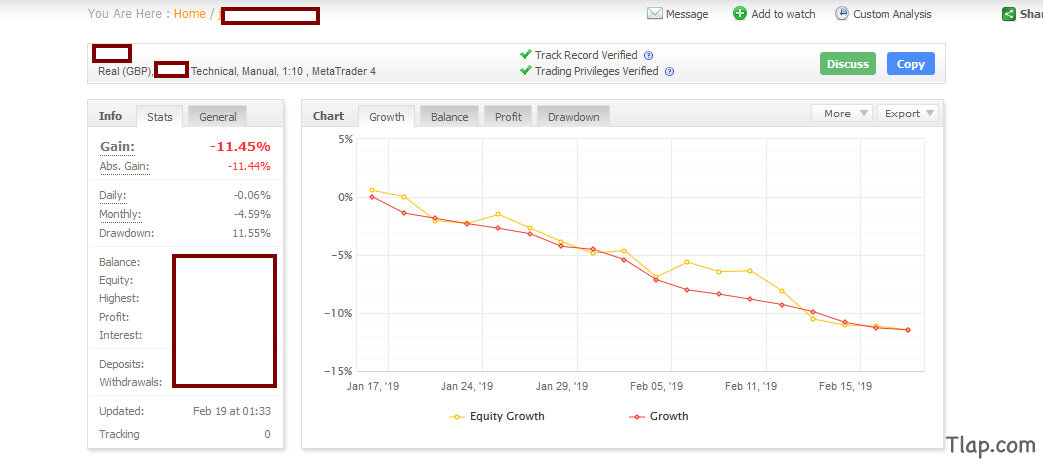Open the Export dropdown on chart

coord(907,113)
